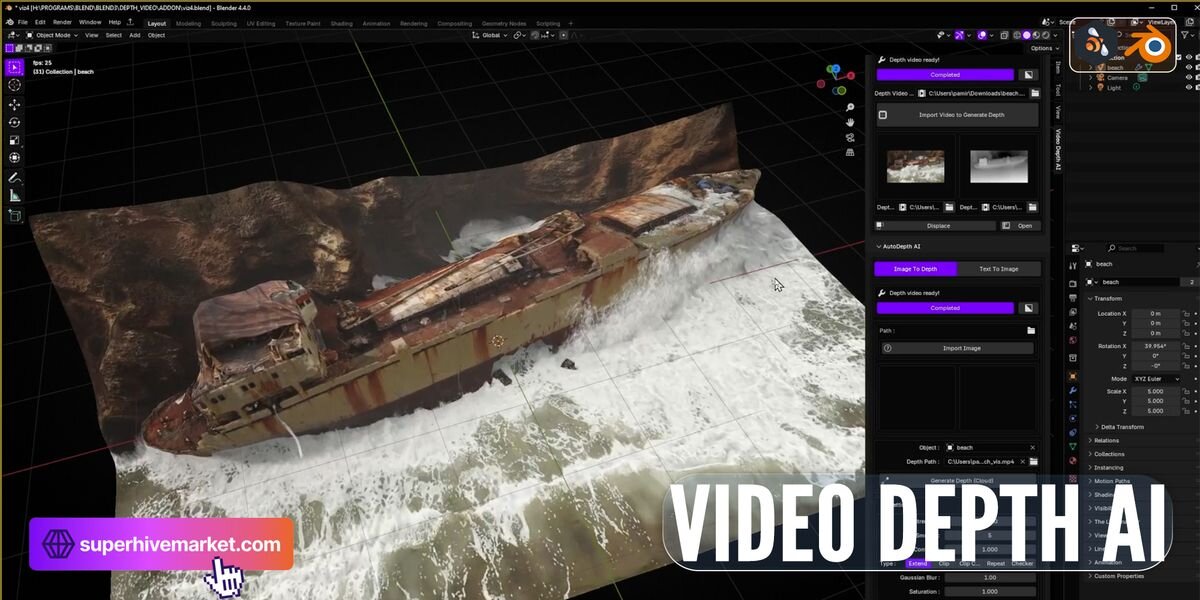Open the File menu
This screenshot has width=1200, height=600.
23,22
